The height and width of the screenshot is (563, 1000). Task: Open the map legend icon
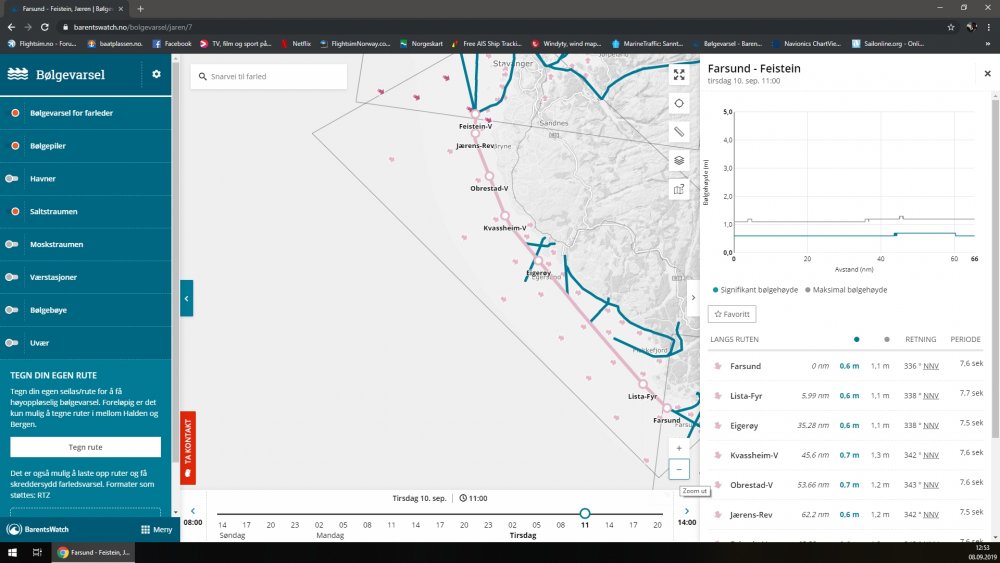click(679, 189)
